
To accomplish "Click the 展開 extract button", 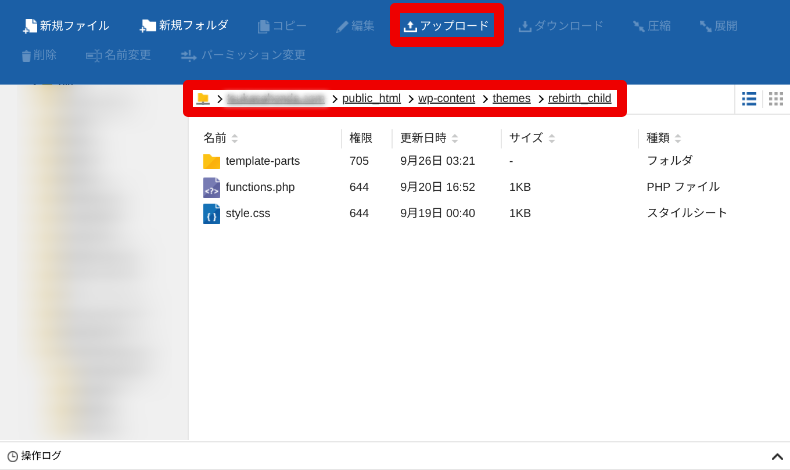I will coord(718,26).
